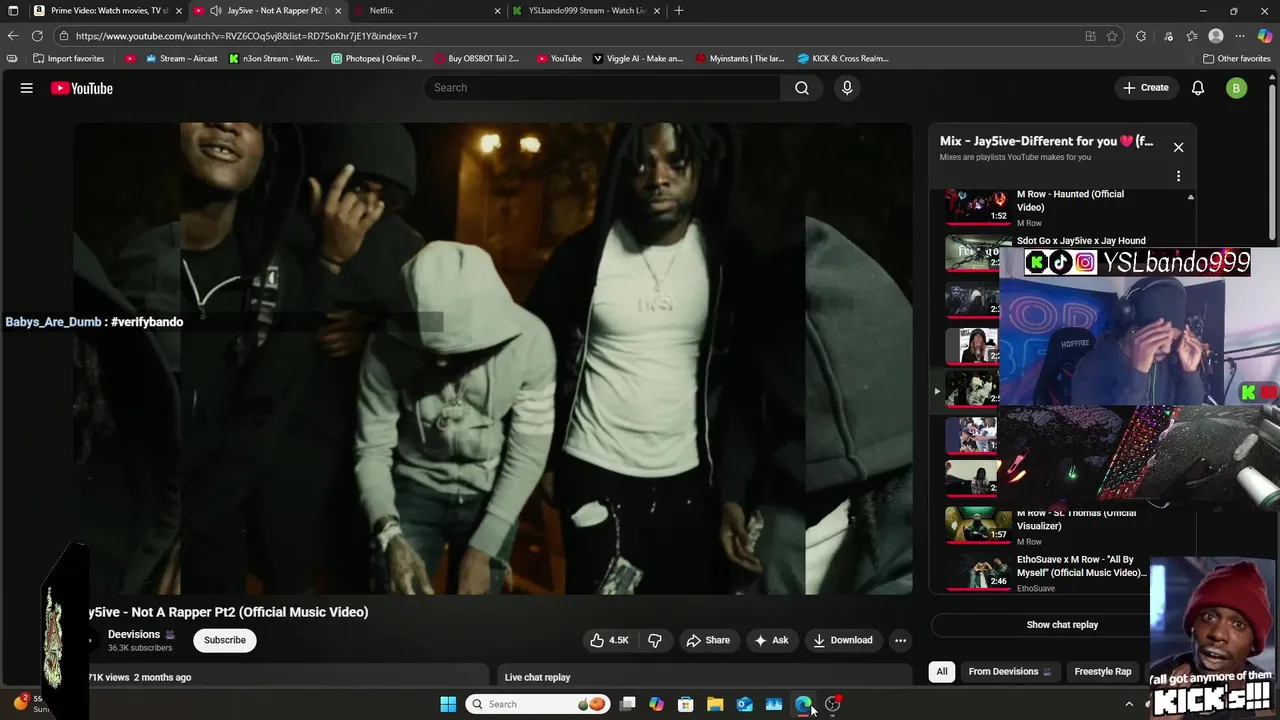
Task: Download the video
Action: (x=842, y=640)
